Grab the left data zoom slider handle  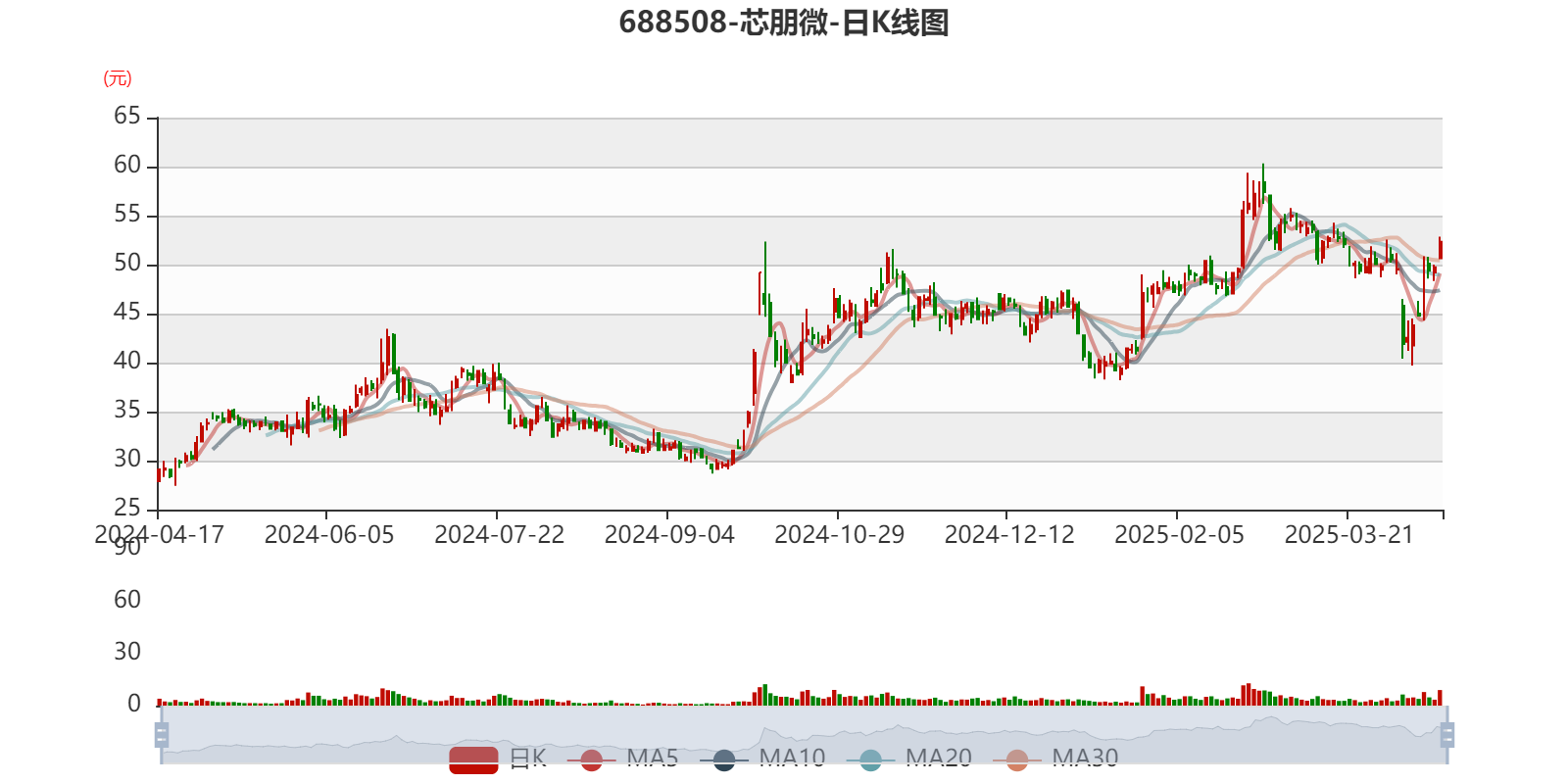coord(162,735)
